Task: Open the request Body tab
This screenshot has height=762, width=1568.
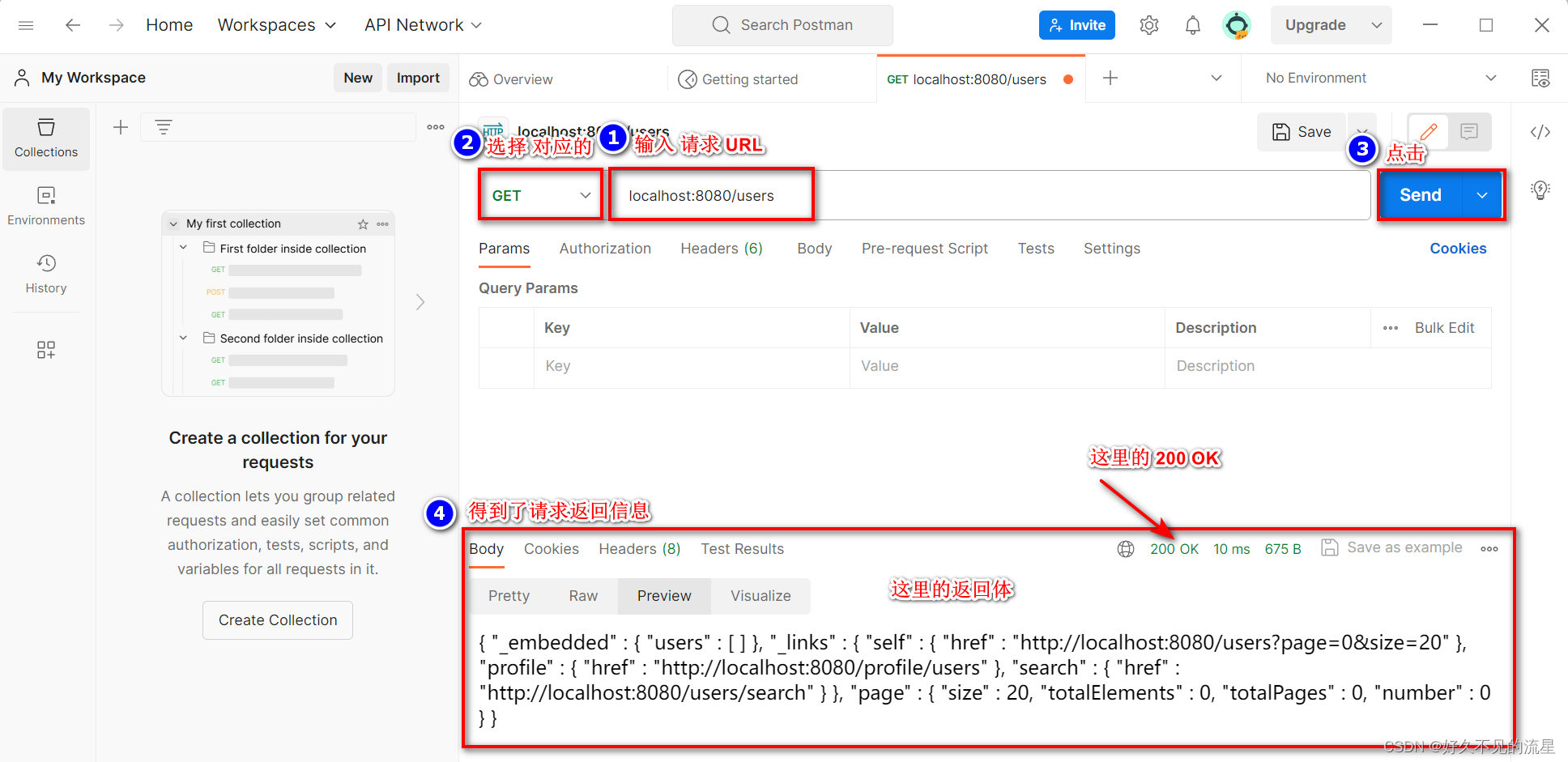Action: click(814, 249)
